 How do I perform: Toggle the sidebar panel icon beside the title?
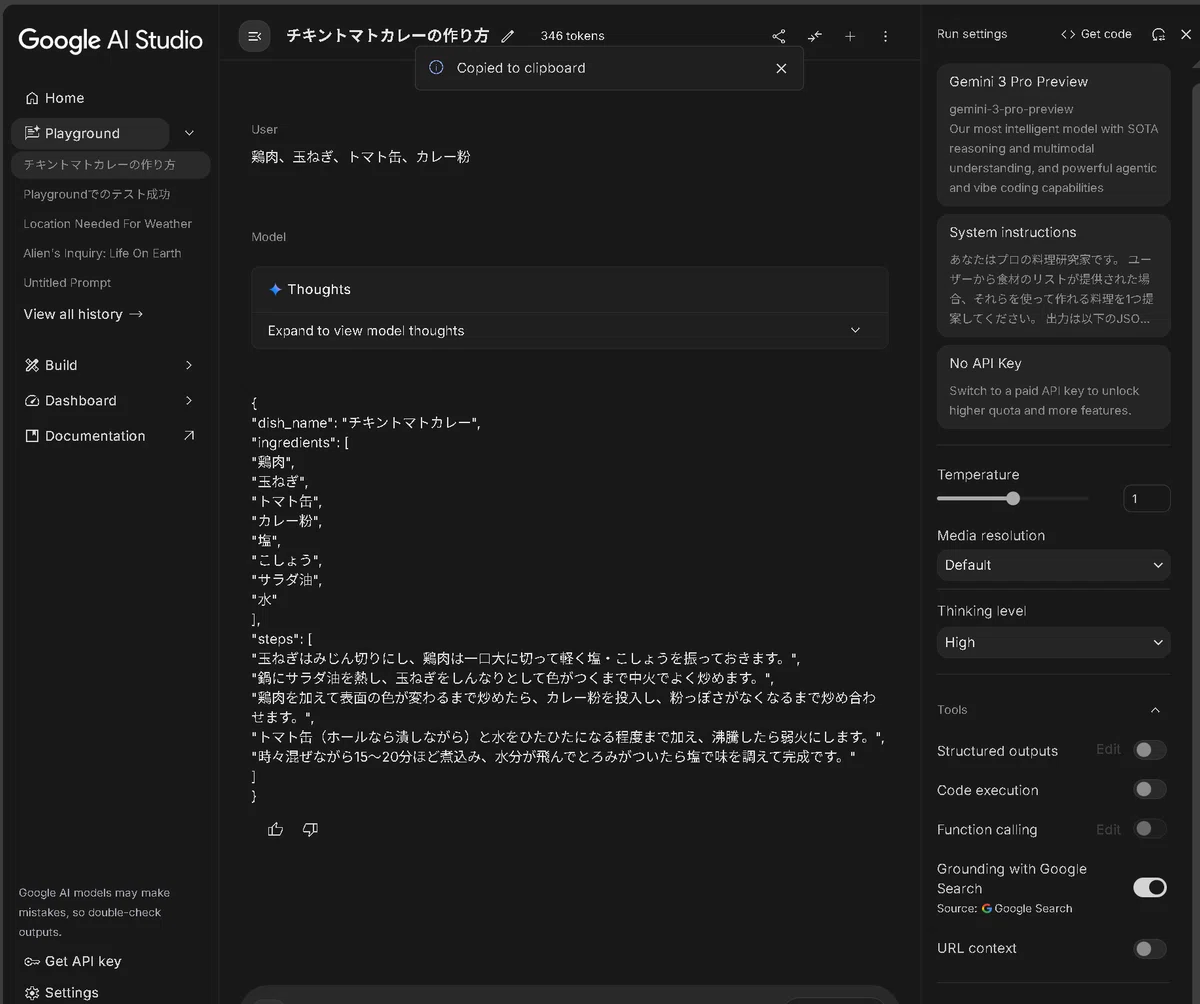coord(254,36)
